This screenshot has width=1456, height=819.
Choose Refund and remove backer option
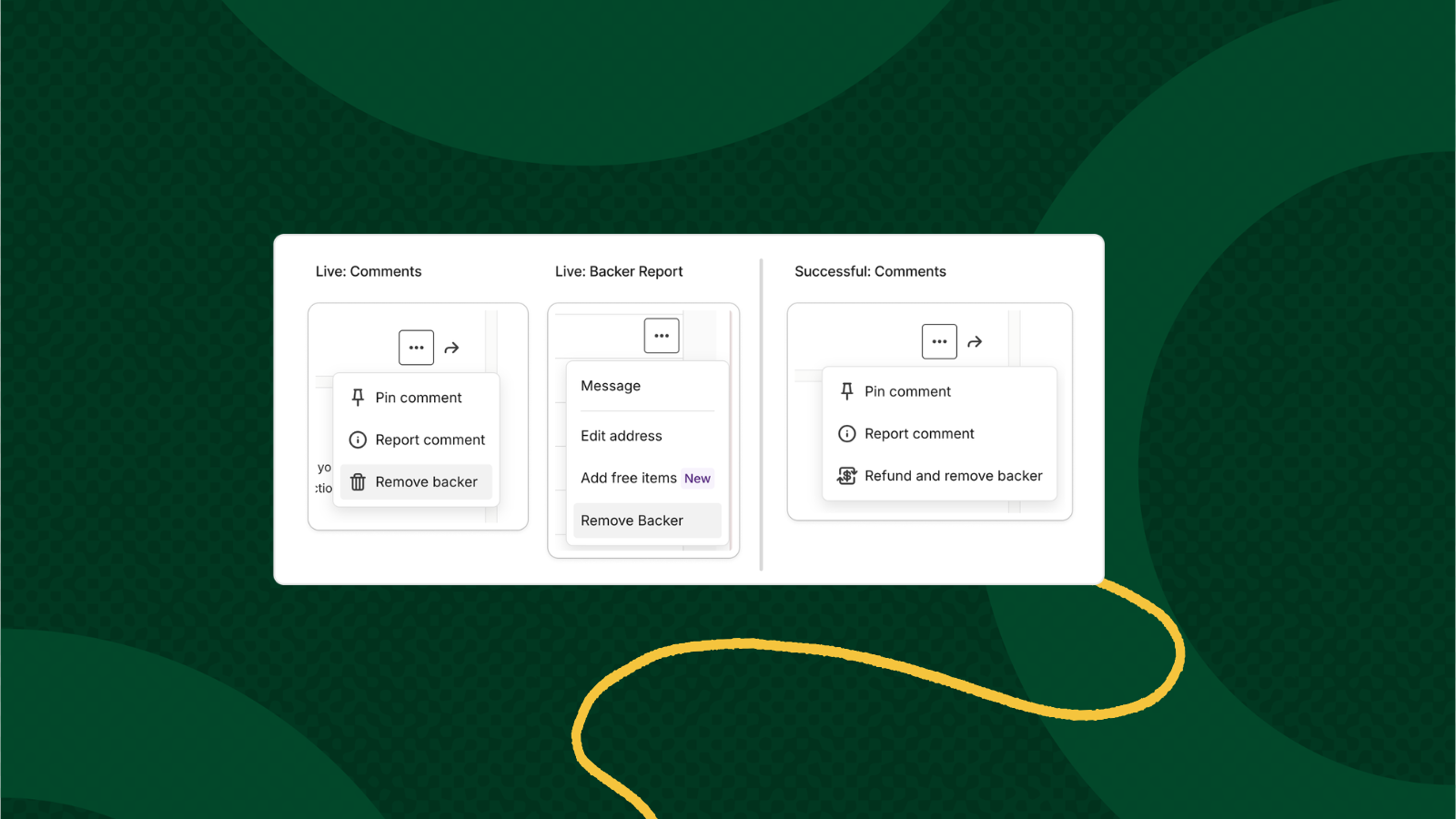click(x=939, y=476)
